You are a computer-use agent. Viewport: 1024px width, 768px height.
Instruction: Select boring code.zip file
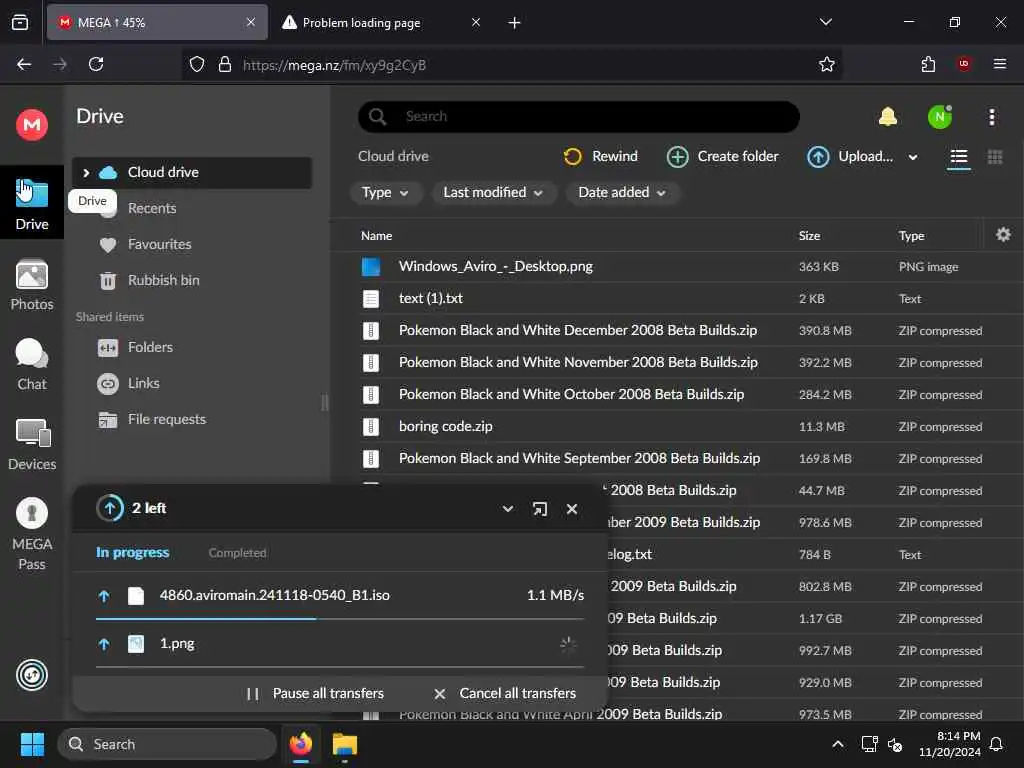coord(679,426)
